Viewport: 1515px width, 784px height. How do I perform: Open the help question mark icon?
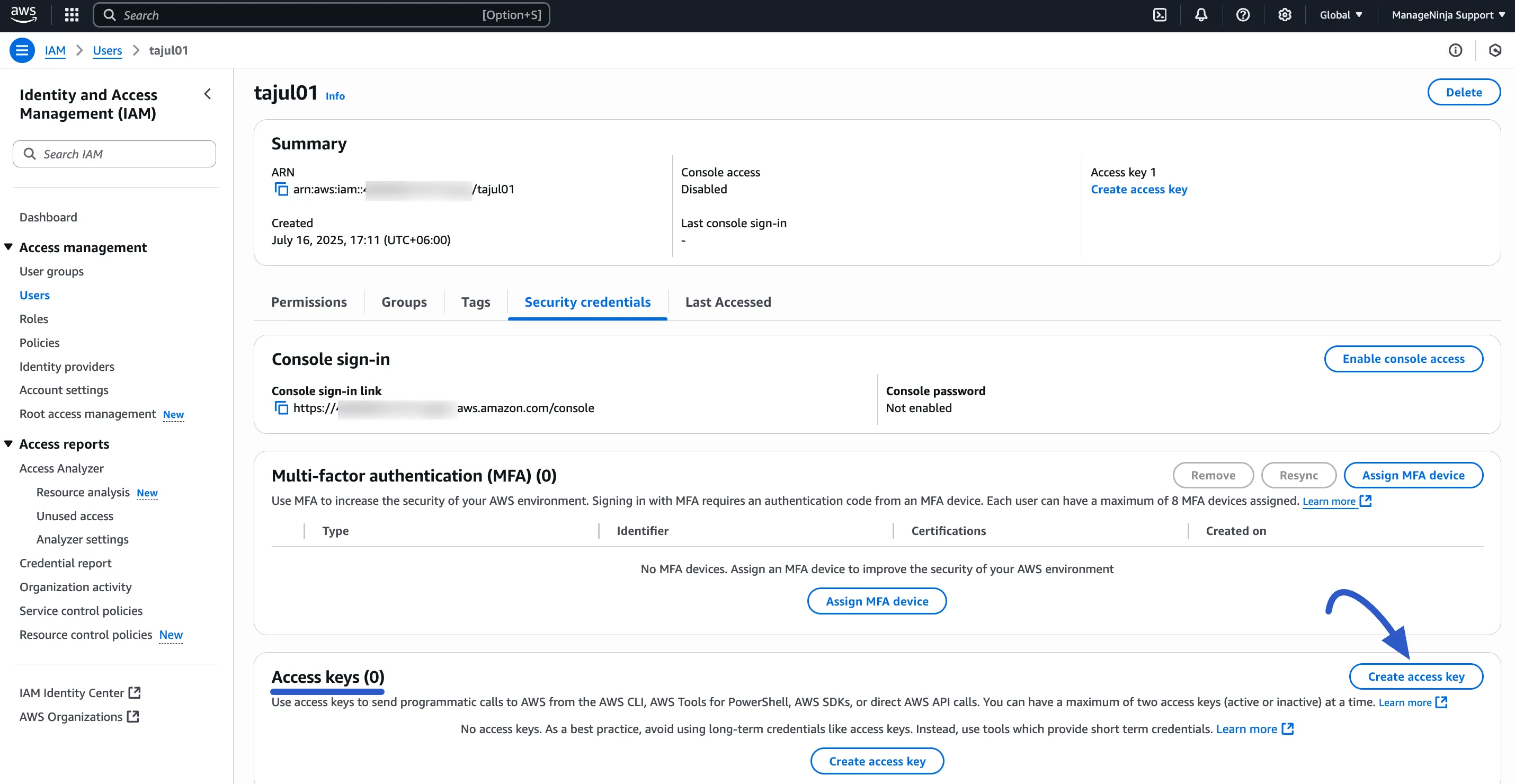(1242, 15)
